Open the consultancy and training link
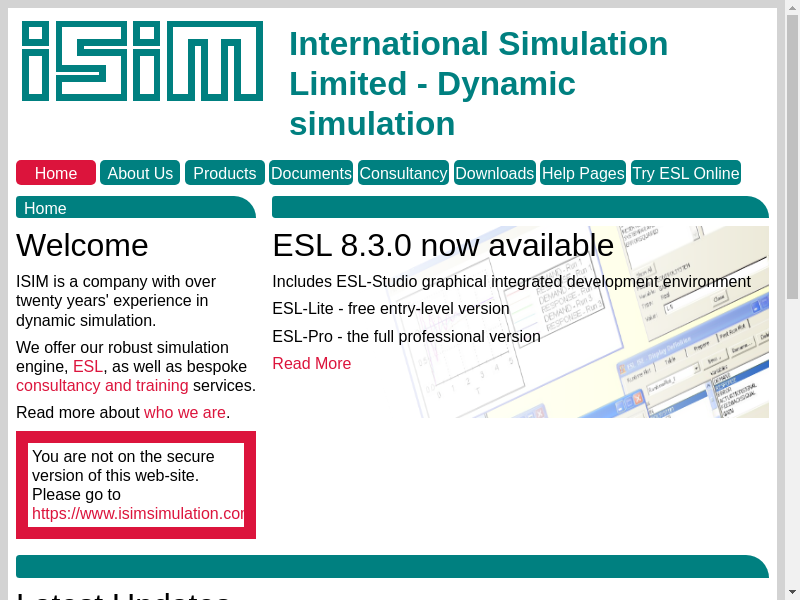Image resolution: width=800 pixels, height=600 pixels. tap(102, 386)
